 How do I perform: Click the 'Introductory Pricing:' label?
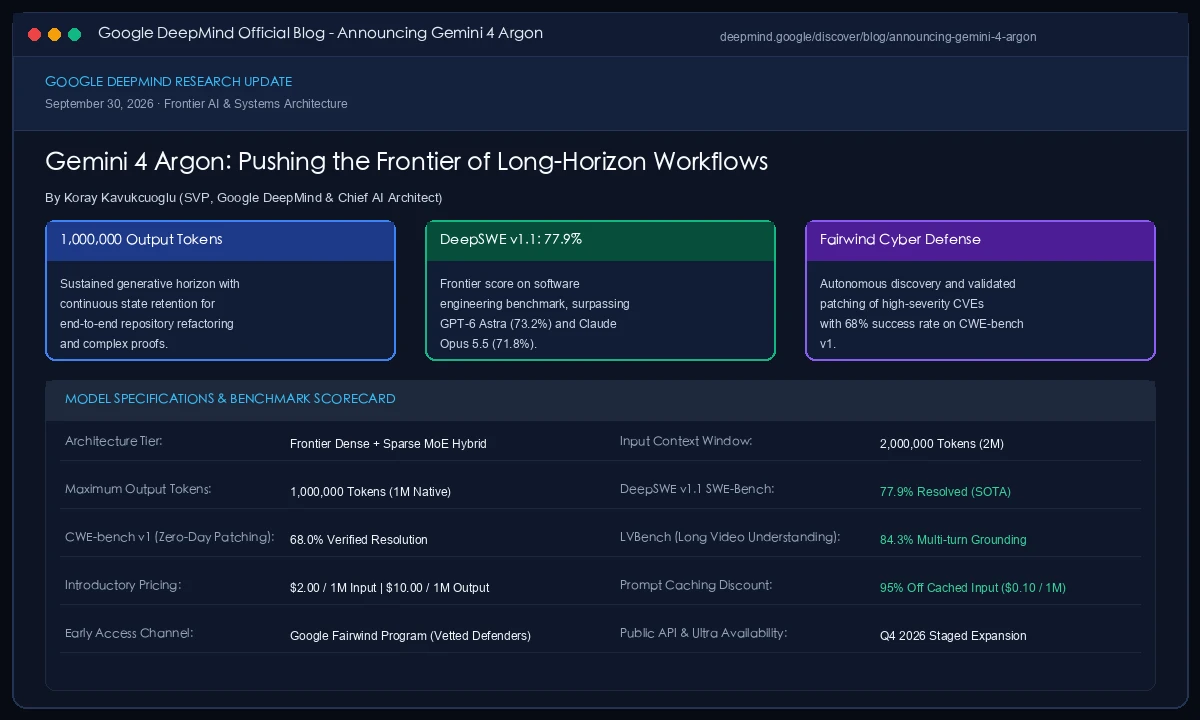click(123, 585)
